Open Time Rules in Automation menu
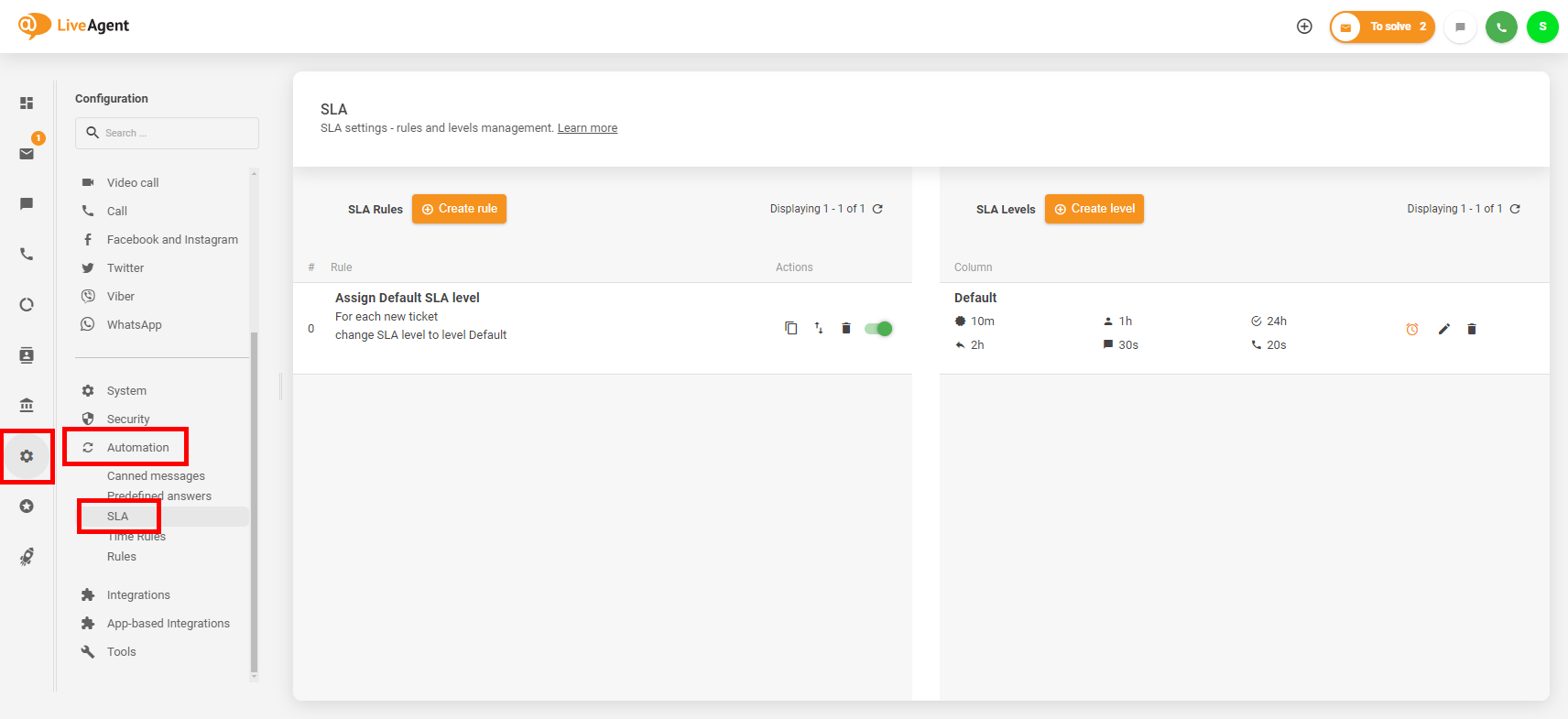This screenshot has height=719, width=1568. coord(136,537)
